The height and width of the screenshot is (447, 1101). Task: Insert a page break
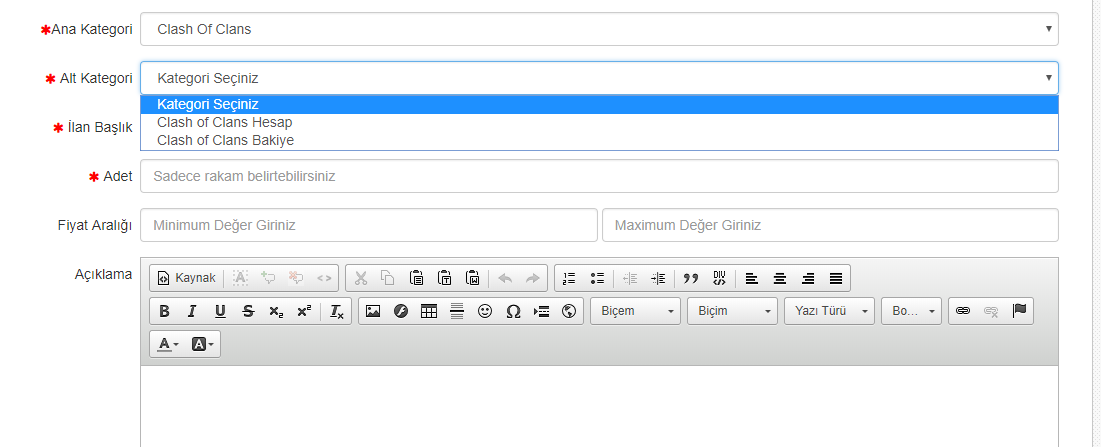541,311
